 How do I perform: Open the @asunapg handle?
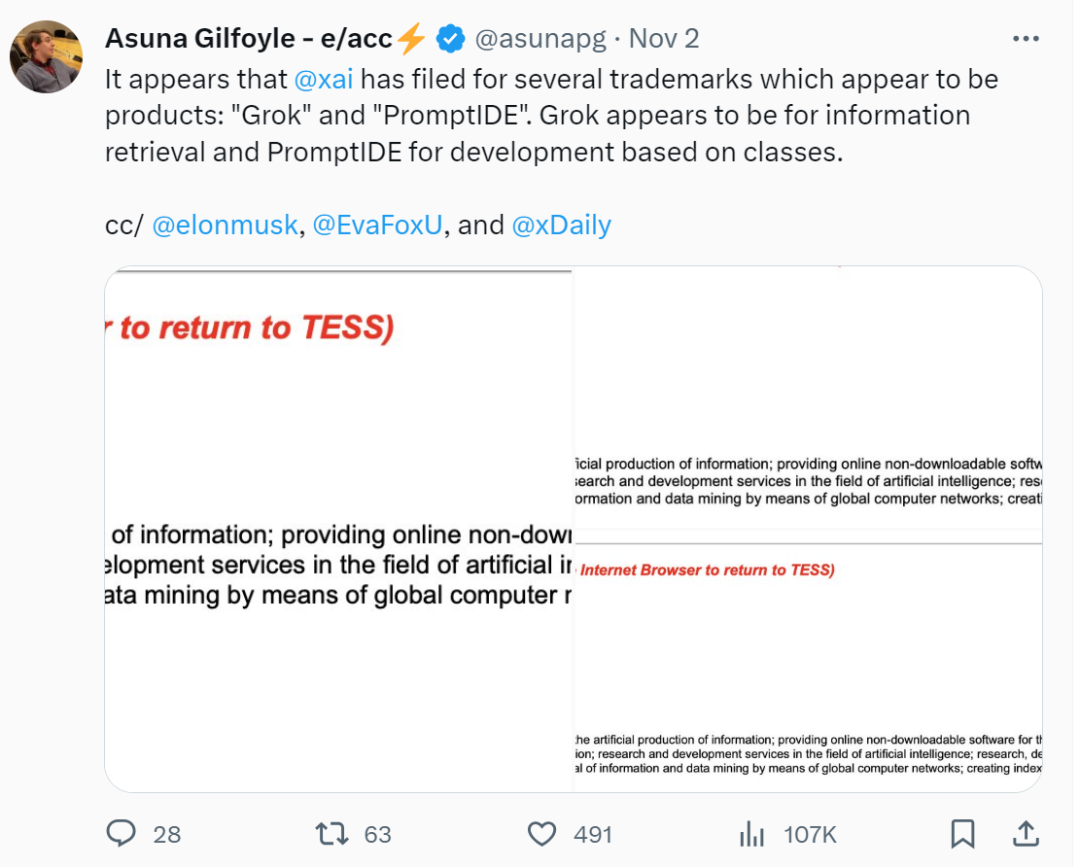tap(541, 39)
